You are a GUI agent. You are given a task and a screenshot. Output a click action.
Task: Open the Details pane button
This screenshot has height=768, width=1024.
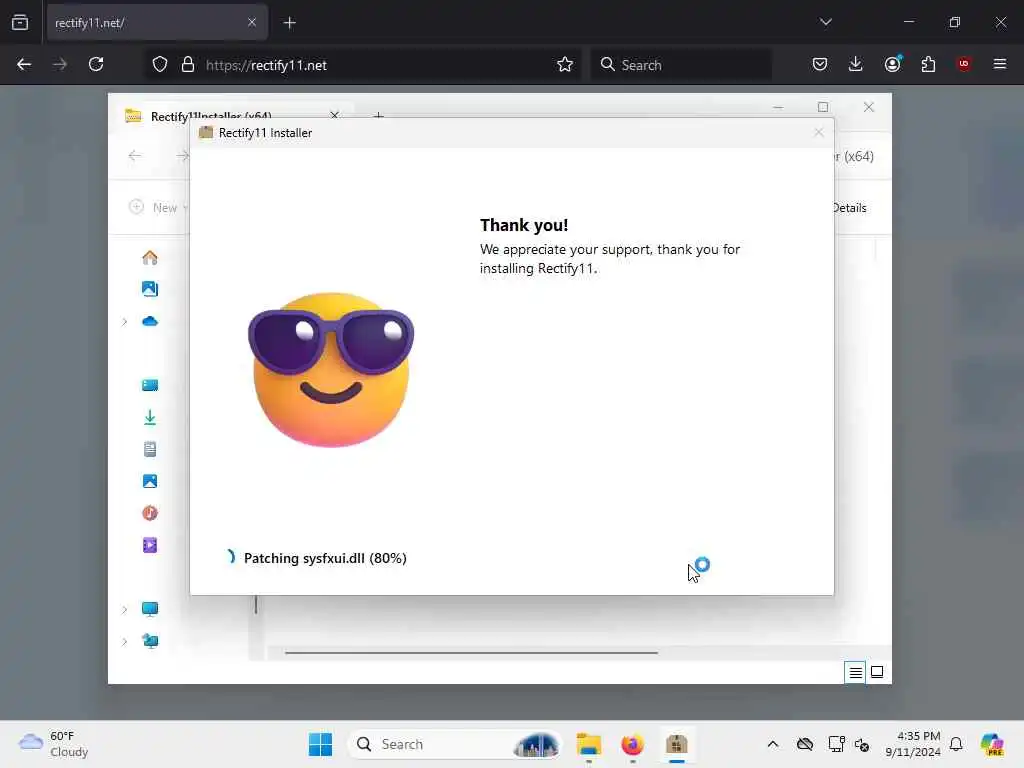tap(850, 208)
